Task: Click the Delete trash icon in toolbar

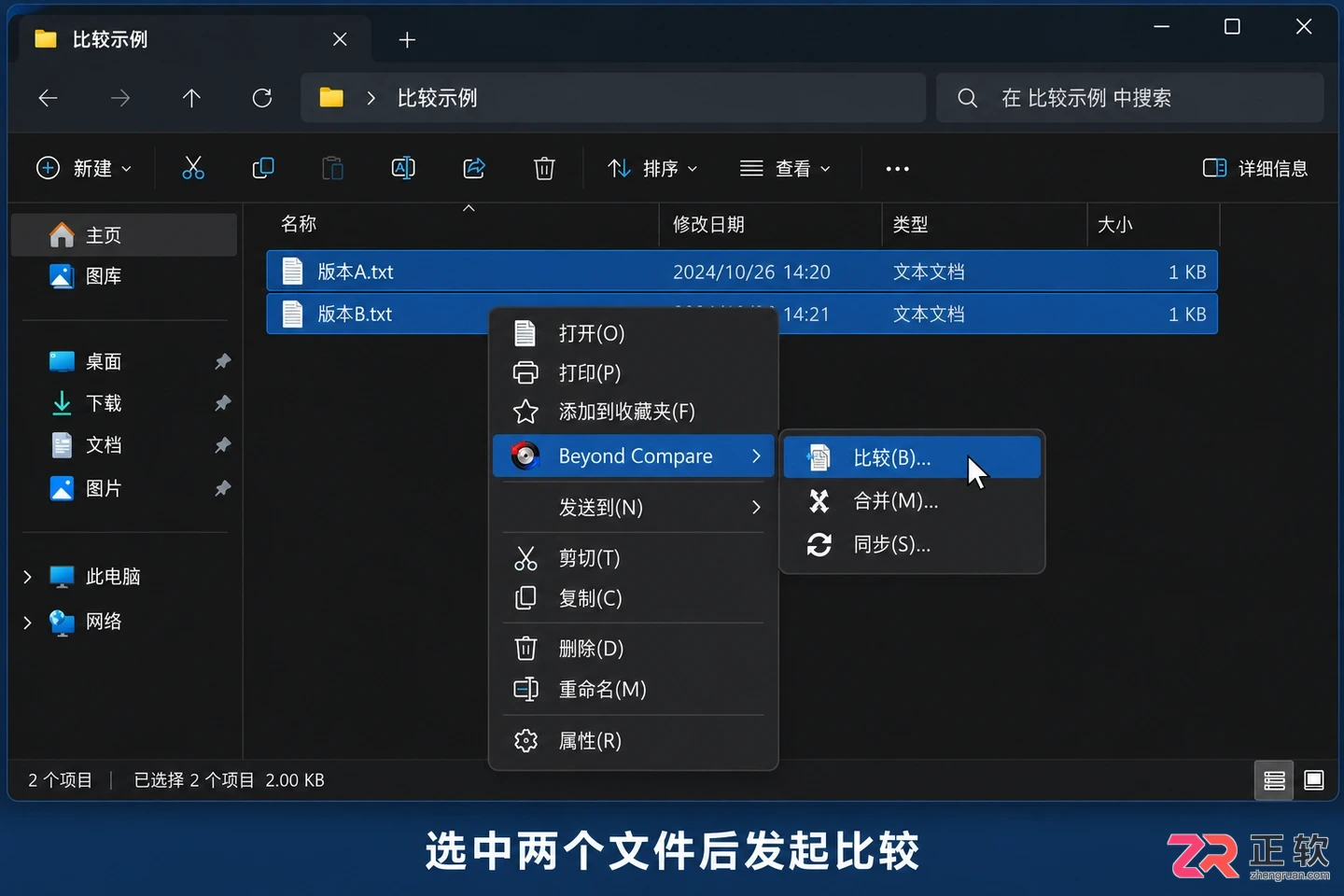Action: point(544,168)
